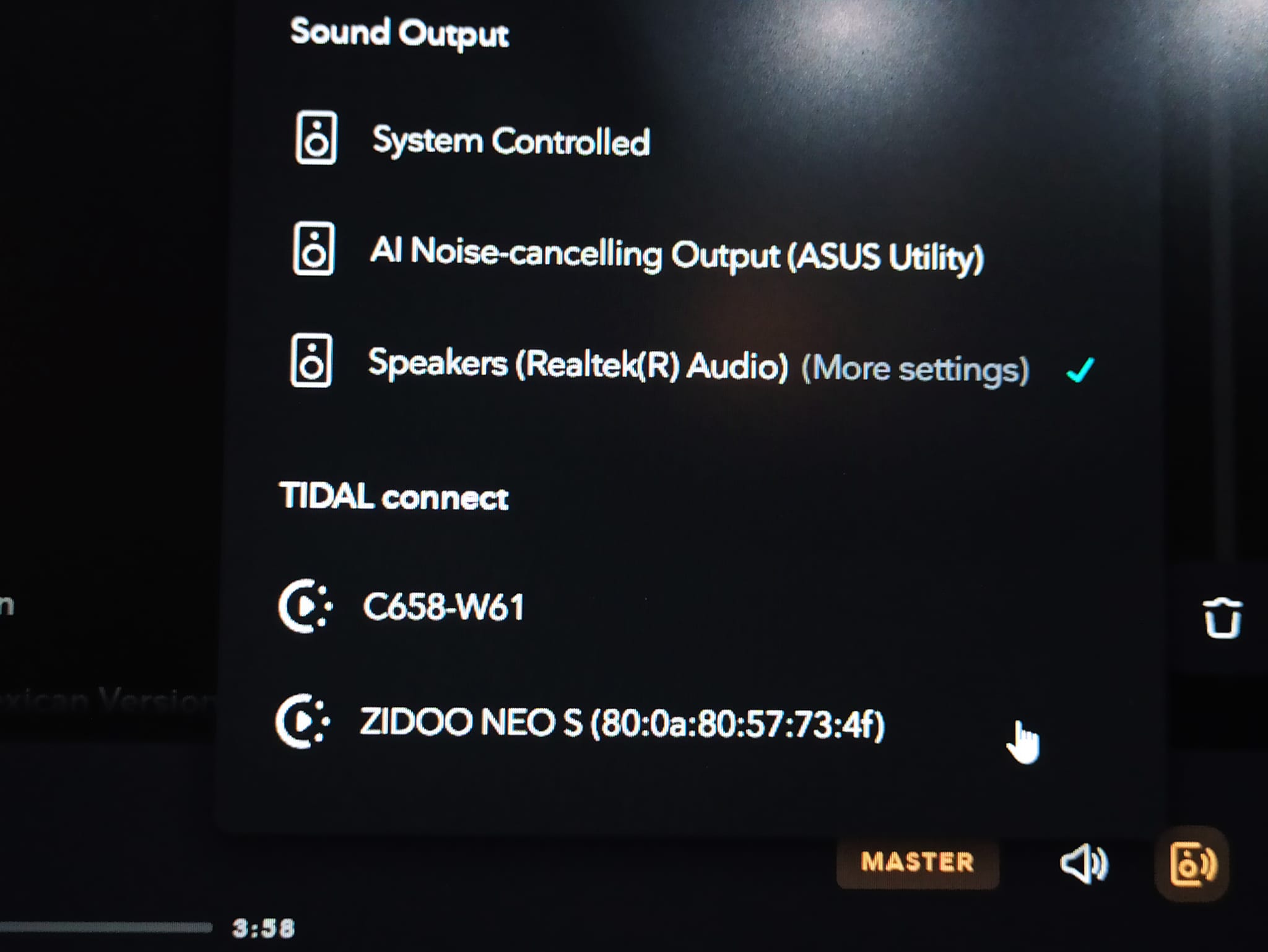Click the C658-W61 TIDAL connect icon

[x=304, y=606]
